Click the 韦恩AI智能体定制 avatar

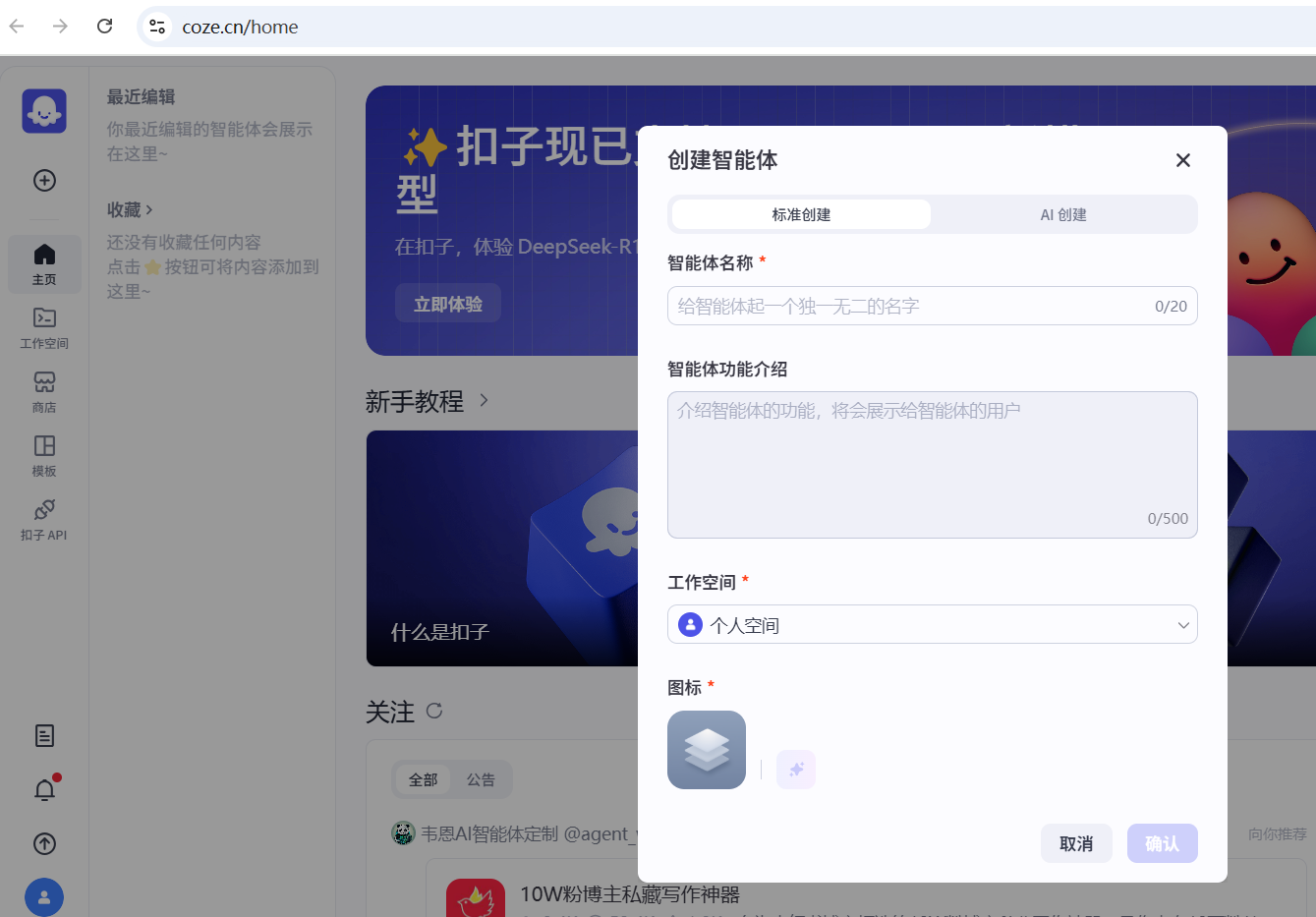point(403,833)
